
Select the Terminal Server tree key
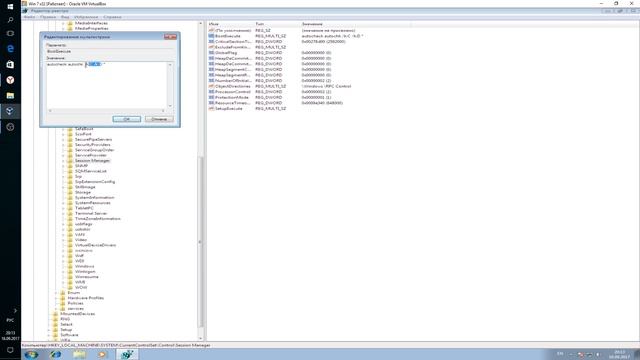pyautogui.click(x=91, y=213)
